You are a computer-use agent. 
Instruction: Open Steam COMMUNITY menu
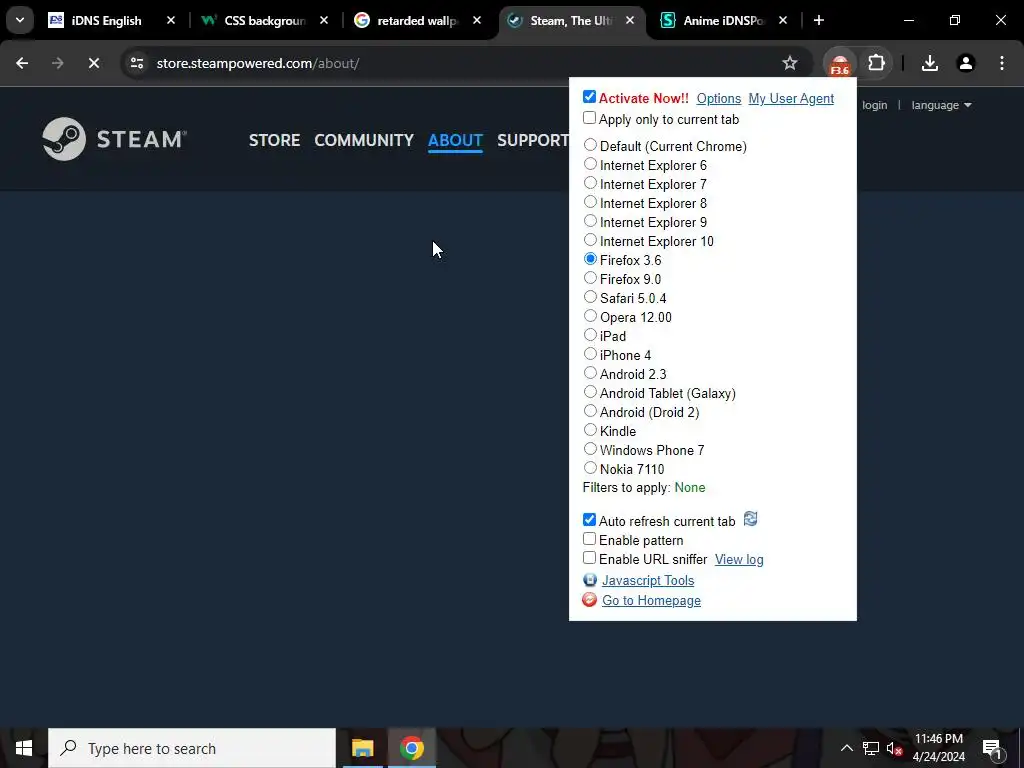click(x=364, y=140)
